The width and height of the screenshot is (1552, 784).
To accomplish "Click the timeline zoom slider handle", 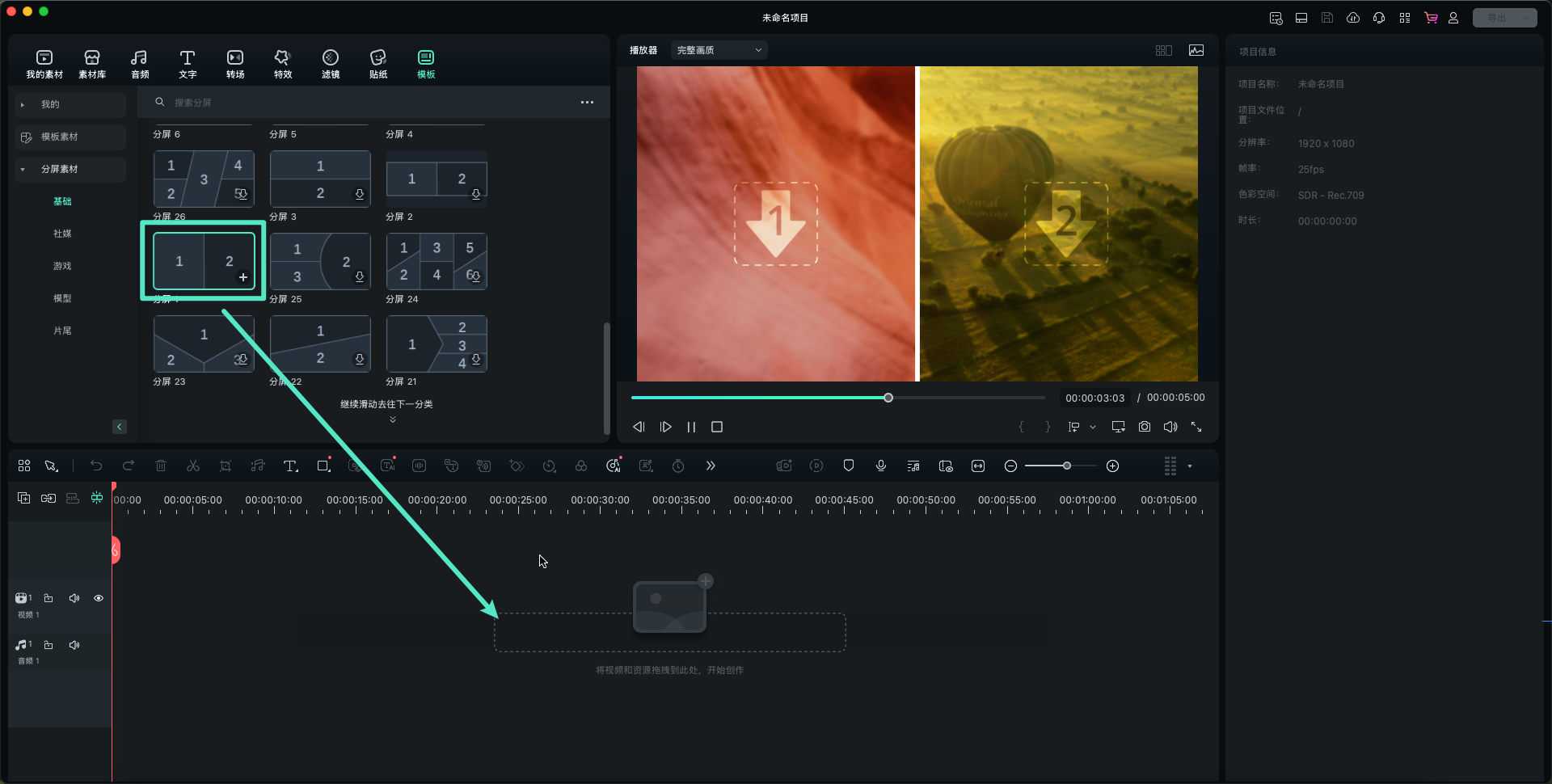I will 1067,466.
